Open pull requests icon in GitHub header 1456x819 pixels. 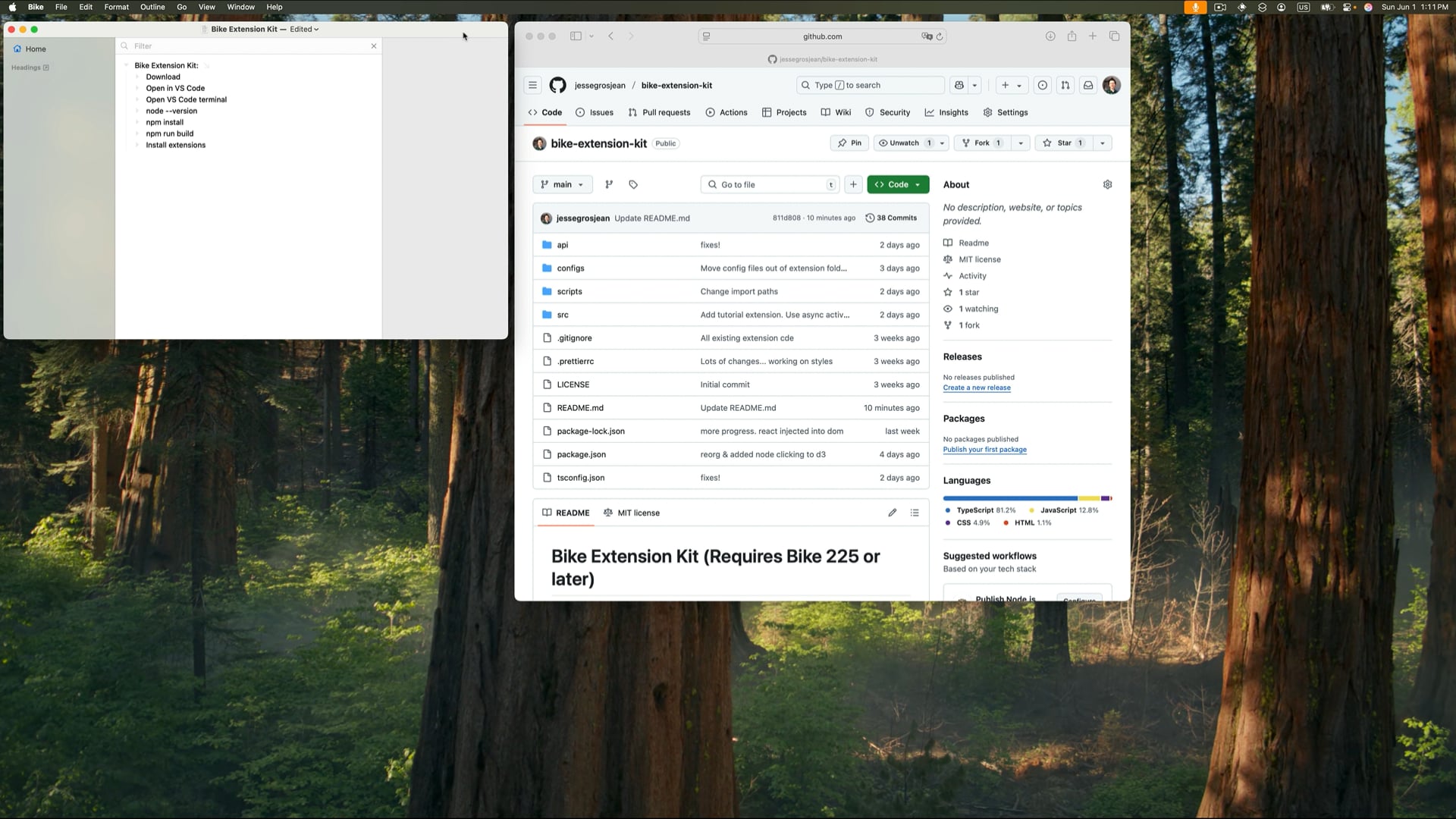[x=1065, y=85]
